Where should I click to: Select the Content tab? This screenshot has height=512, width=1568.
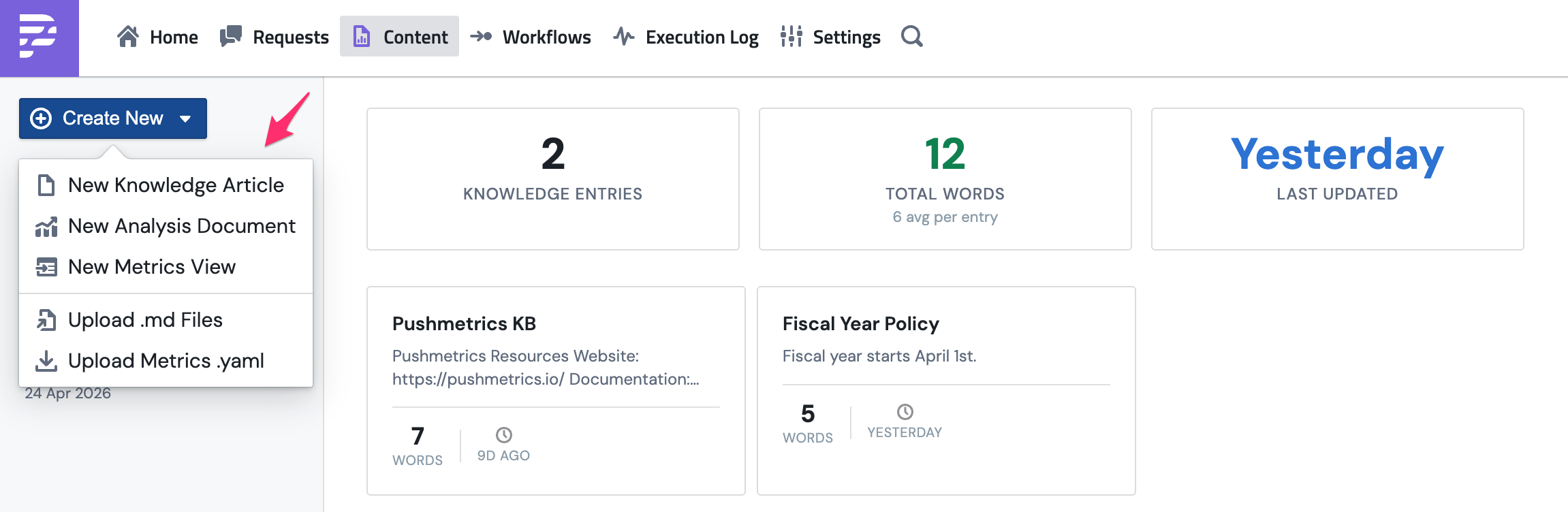pos(400,37)
